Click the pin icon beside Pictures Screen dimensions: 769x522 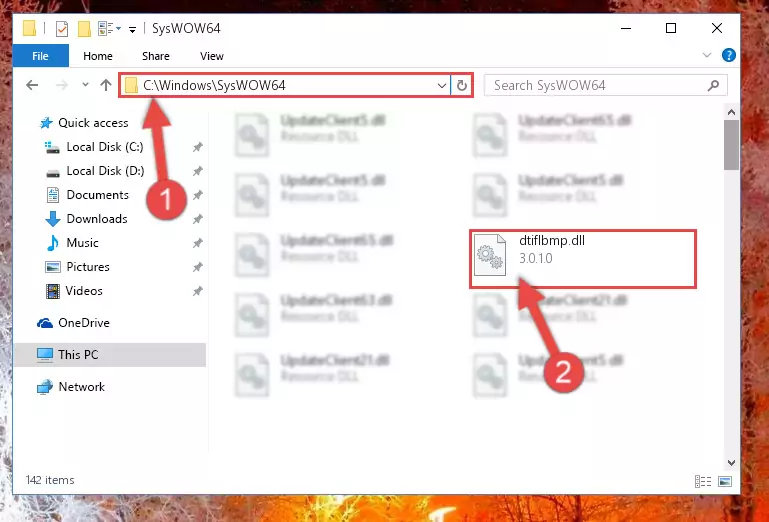pyautogui.click(x=198, y=267)
